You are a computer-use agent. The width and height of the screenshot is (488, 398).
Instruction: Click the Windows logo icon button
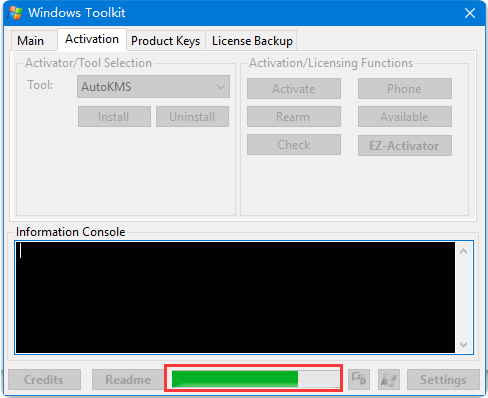click(x=389, y=379)
